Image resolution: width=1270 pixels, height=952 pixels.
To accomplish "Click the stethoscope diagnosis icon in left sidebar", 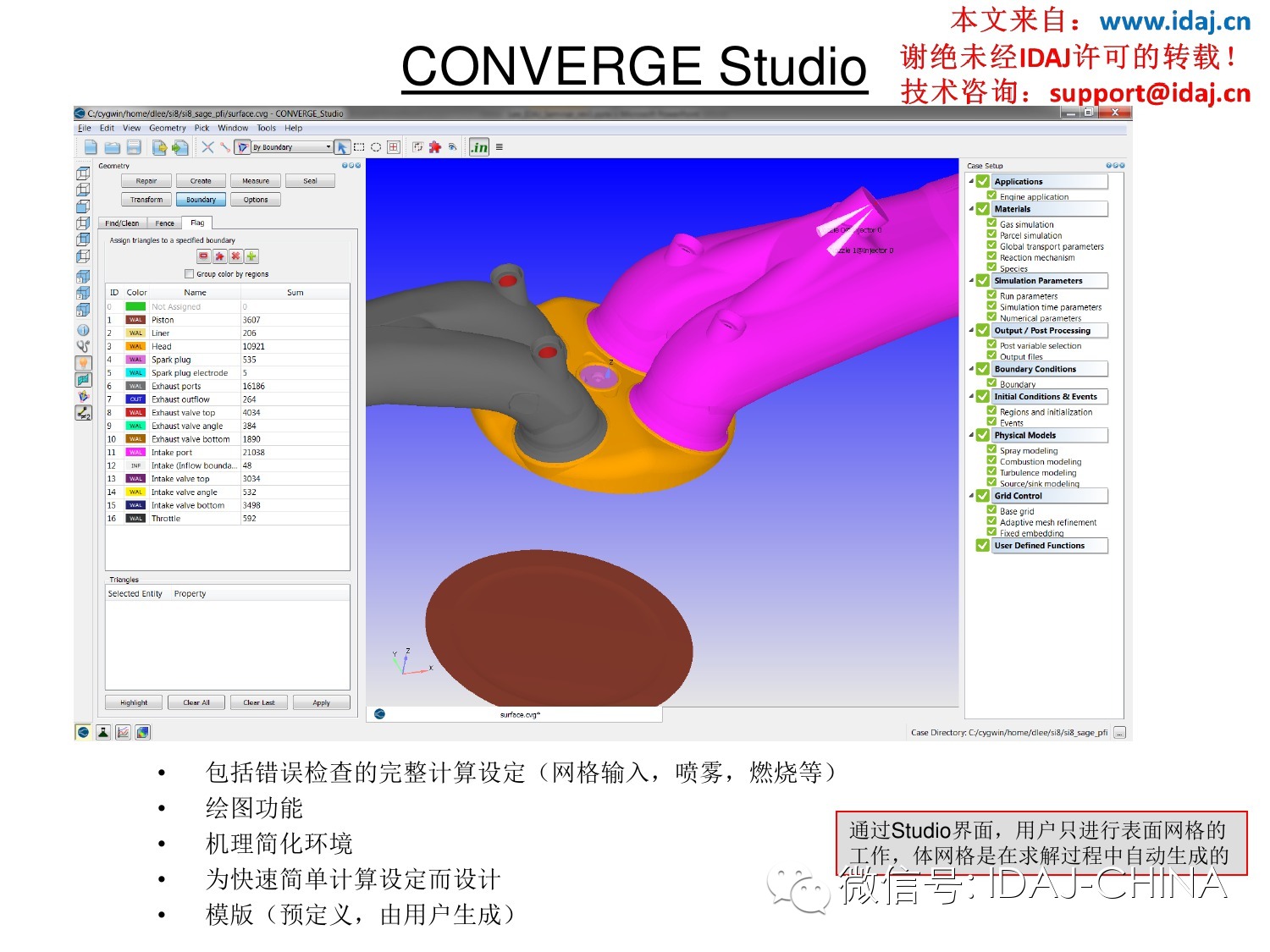I will [x=83, y=346].
